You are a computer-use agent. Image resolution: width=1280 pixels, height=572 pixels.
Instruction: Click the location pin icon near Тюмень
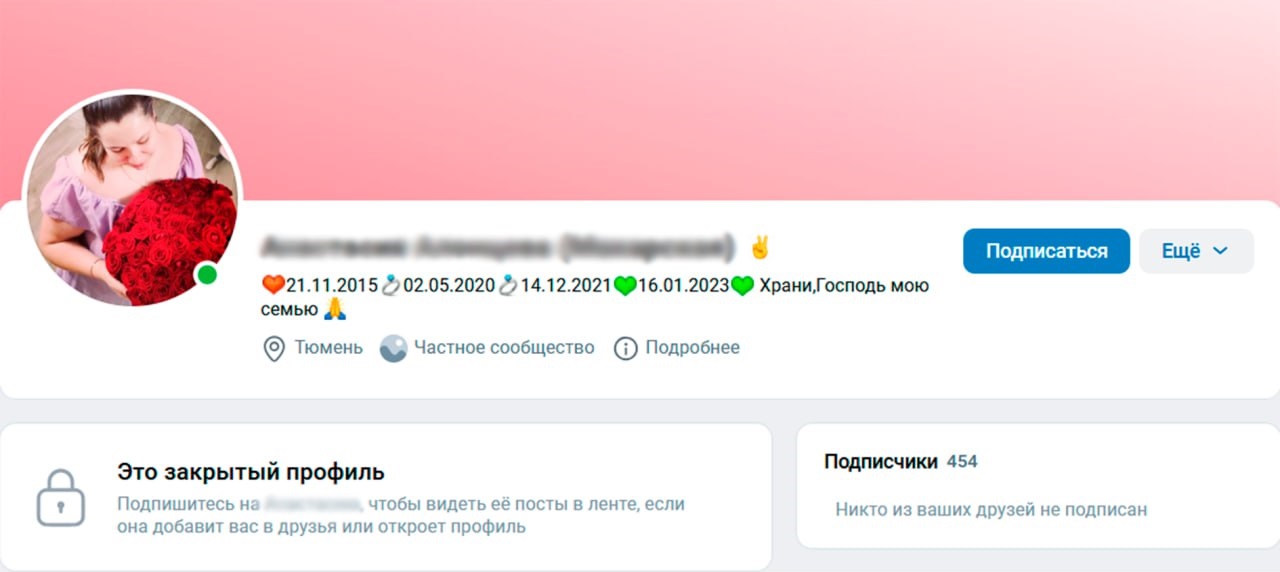pyautogui.click(x=273, y=348)
